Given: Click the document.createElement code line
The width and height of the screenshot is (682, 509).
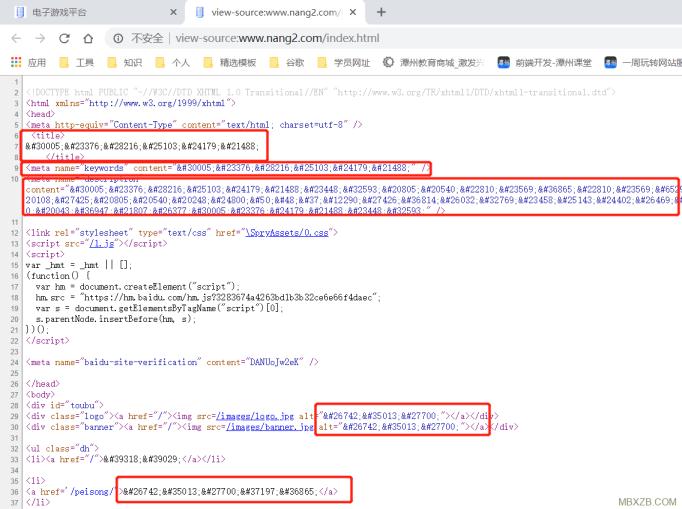Looking at the screenshot, I should [137, 287].
